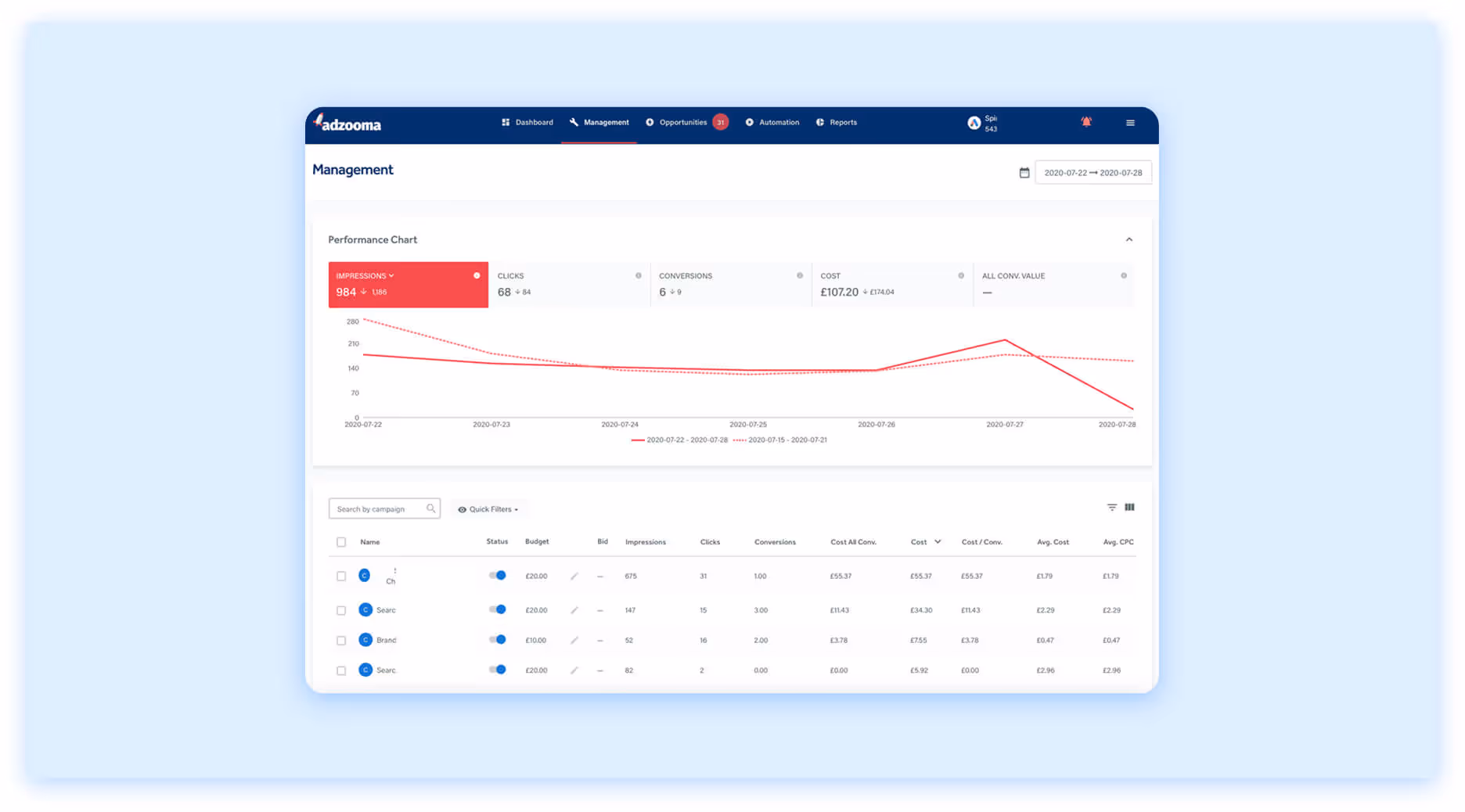
Task: Switch to the Dashboard tab
Action: pyautogui.click(x=533, y=122)
